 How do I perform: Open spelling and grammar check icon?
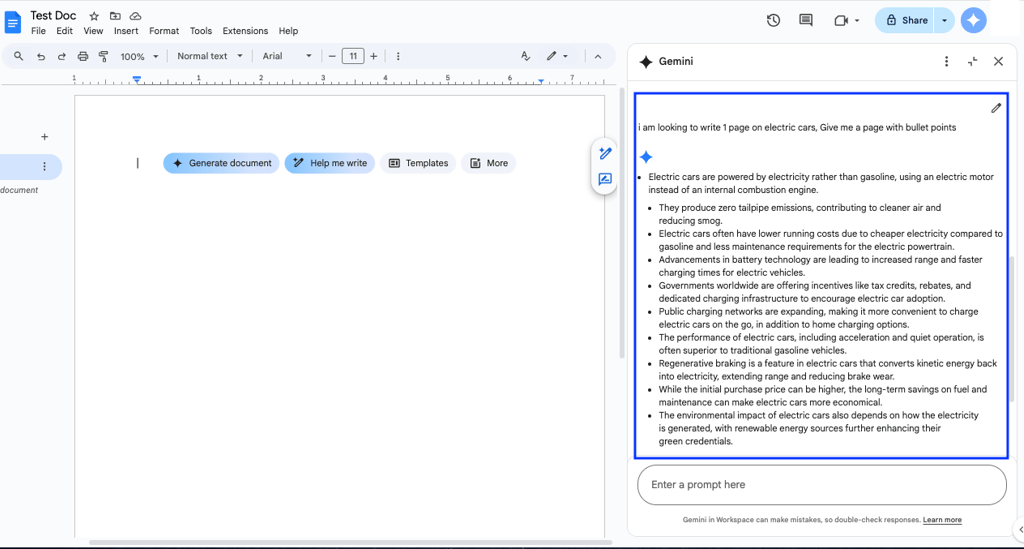coord(525,56)
